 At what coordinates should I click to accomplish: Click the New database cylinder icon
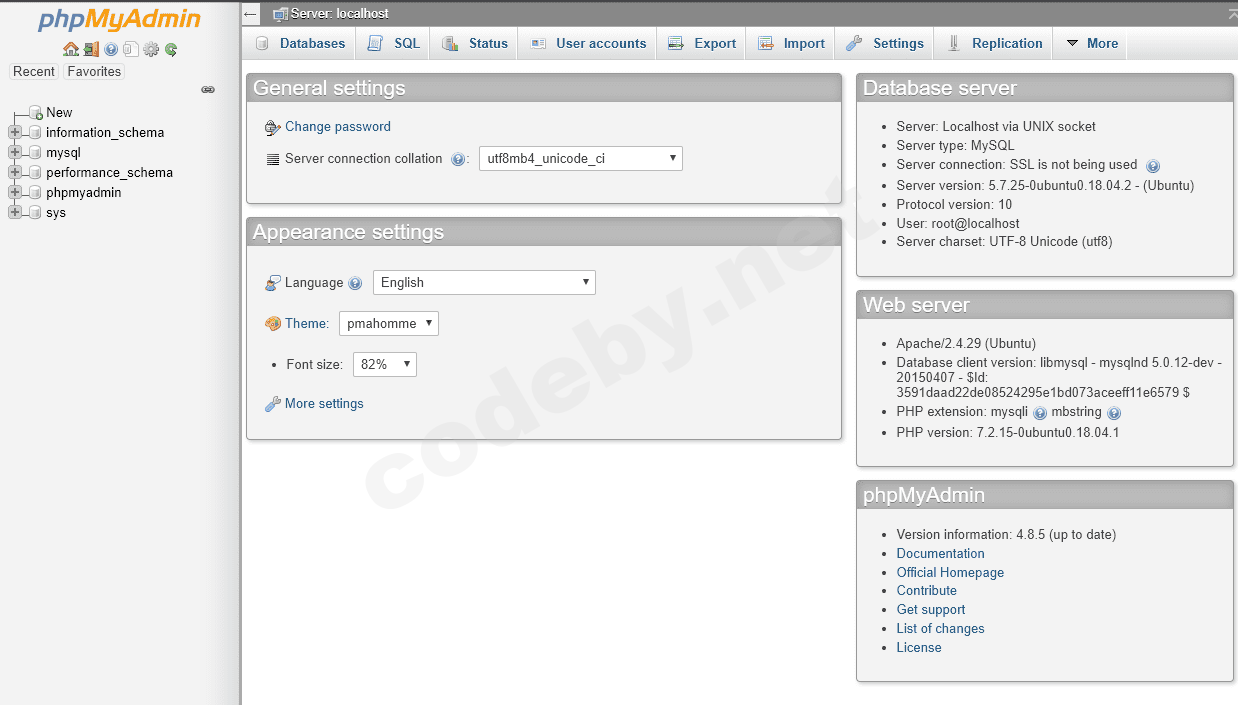[36, 113]
